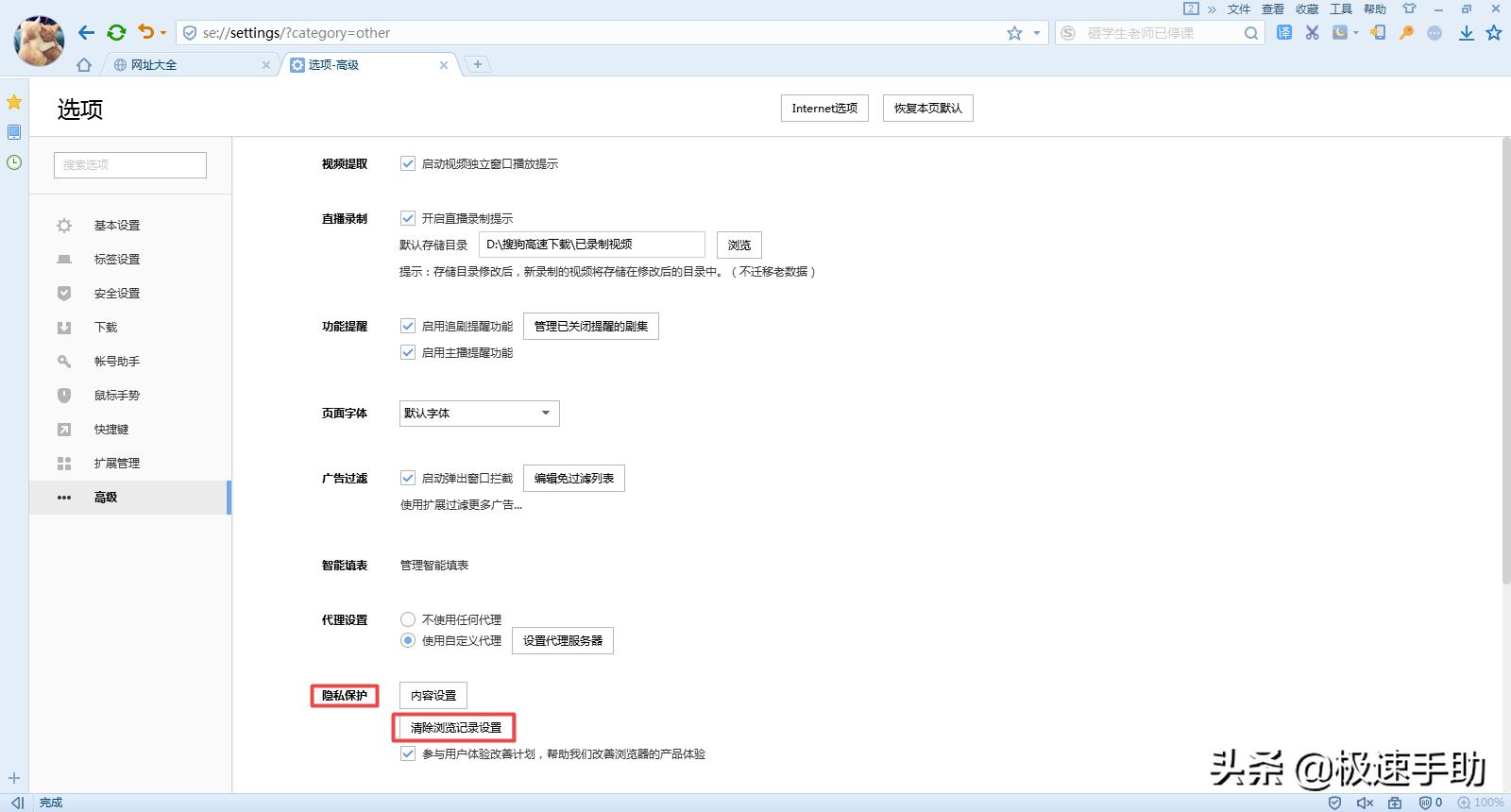The height and width of the screenshot is (812, 1511).
Task: Toggle 启动视频独立窗口播放提示 checkbox
Action: coord(408,163)
